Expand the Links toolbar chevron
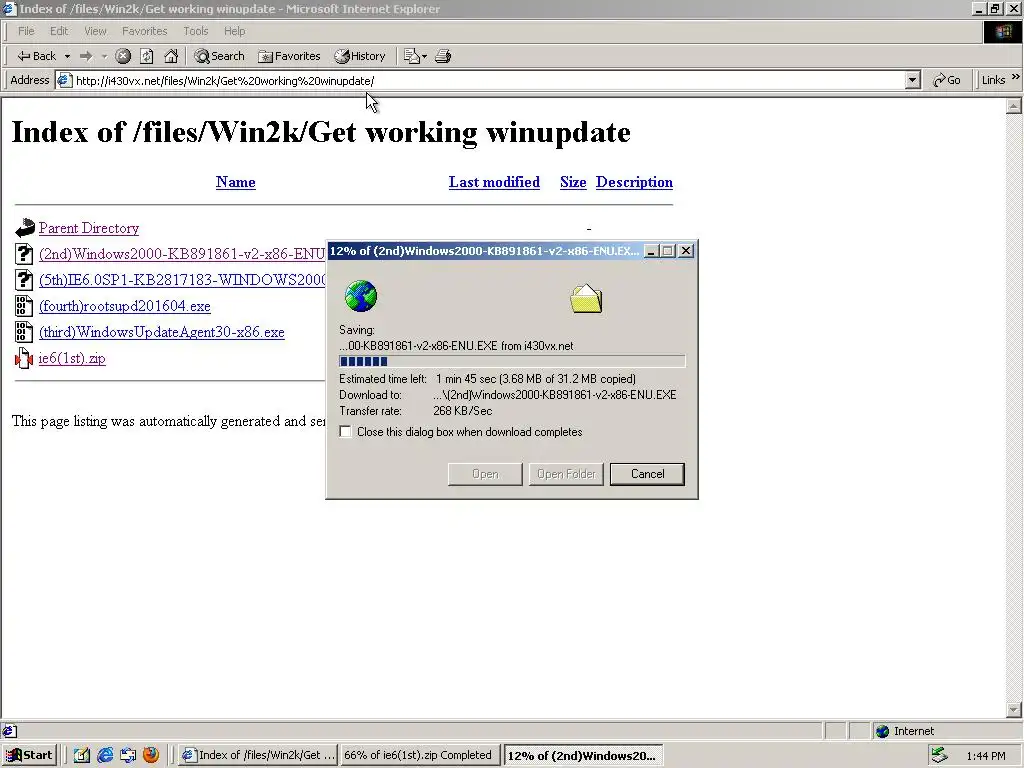 pyautogui.click(x=1016, y=77)
